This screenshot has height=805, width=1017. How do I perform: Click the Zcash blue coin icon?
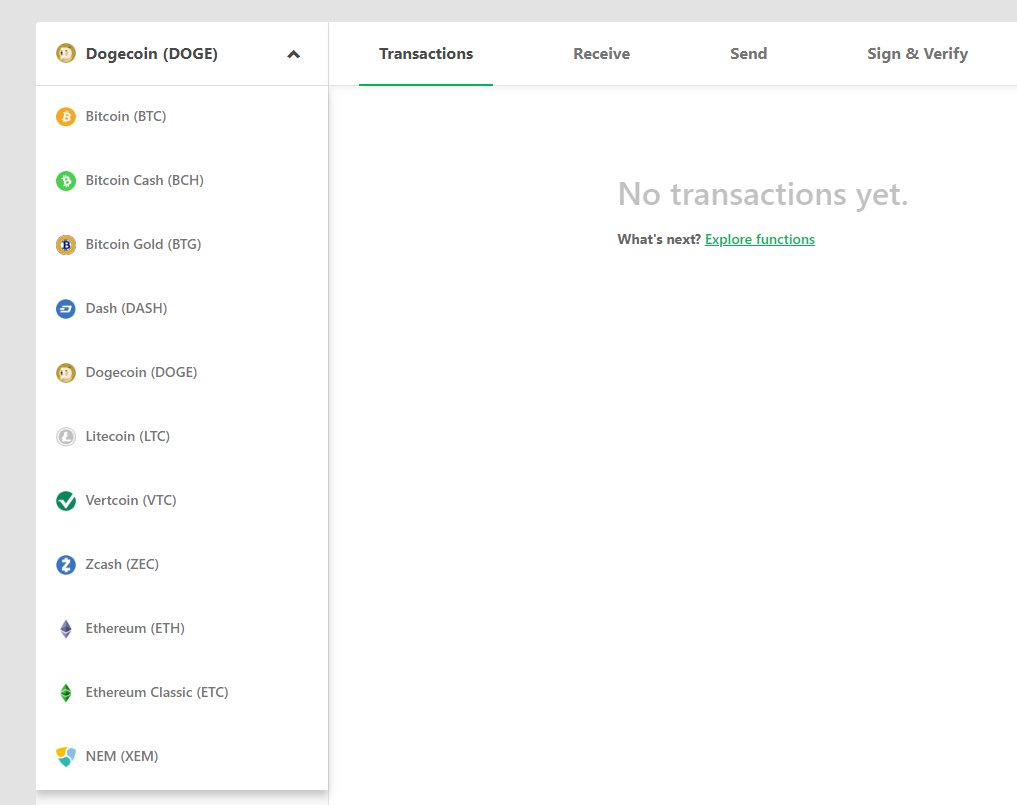click(66, 565)
